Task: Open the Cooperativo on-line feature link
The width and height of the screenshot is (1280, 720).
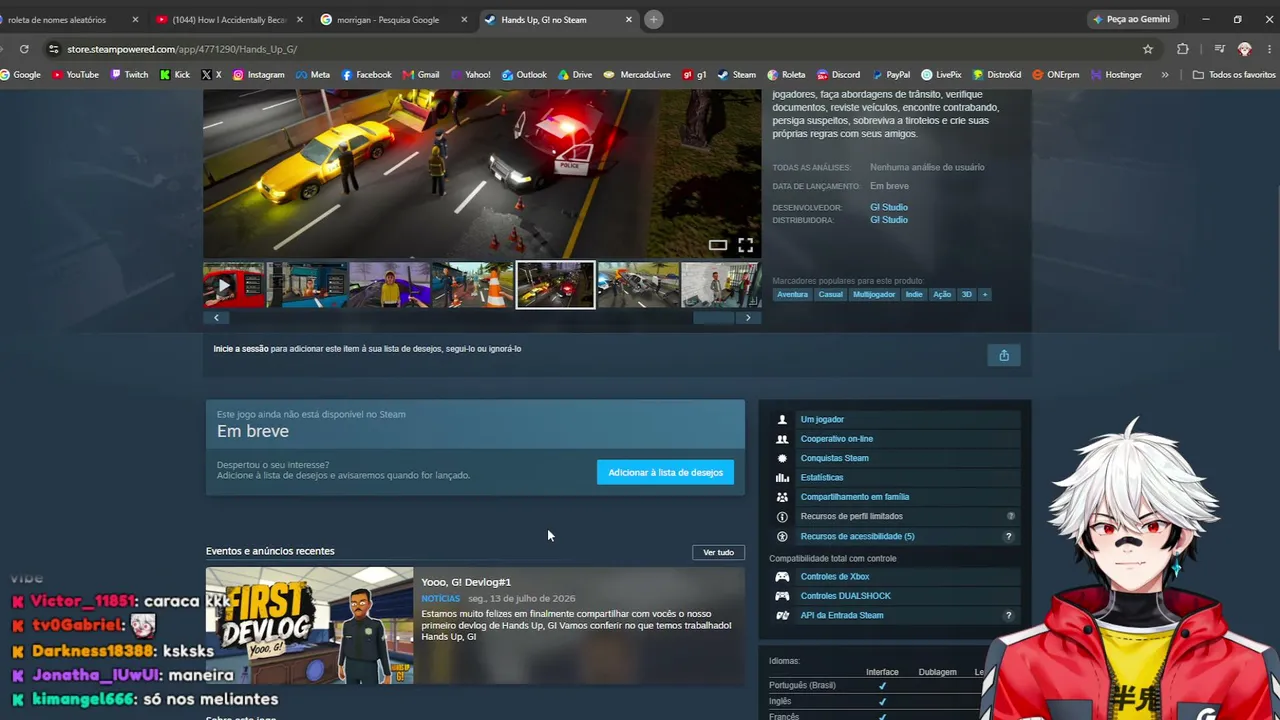Action: tap(837, 439)
